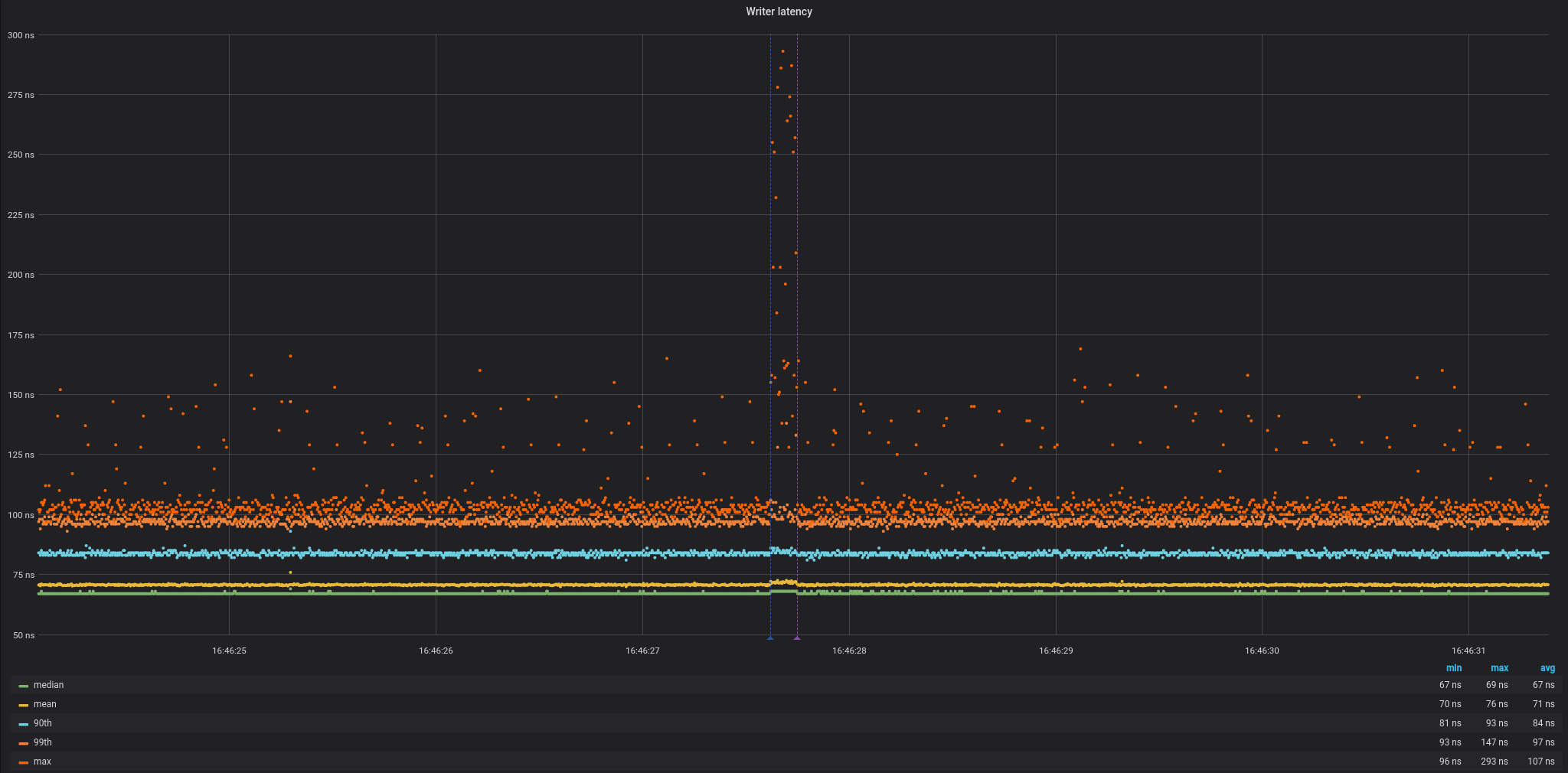
Task: Click the 16:46:30 time axis label
Action: tap(1262, 651)
